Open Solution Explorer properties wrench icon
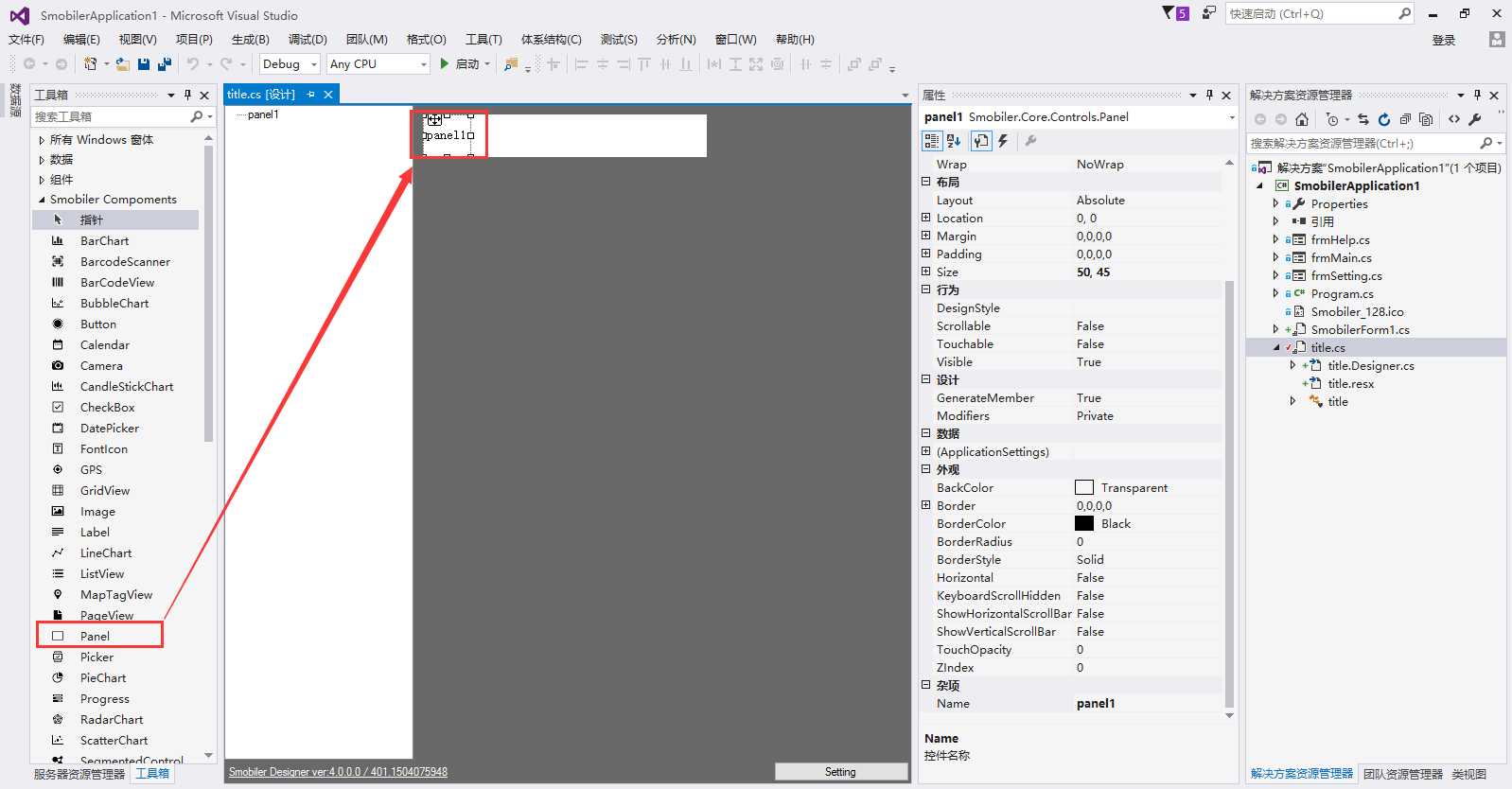 (1475, 119)
